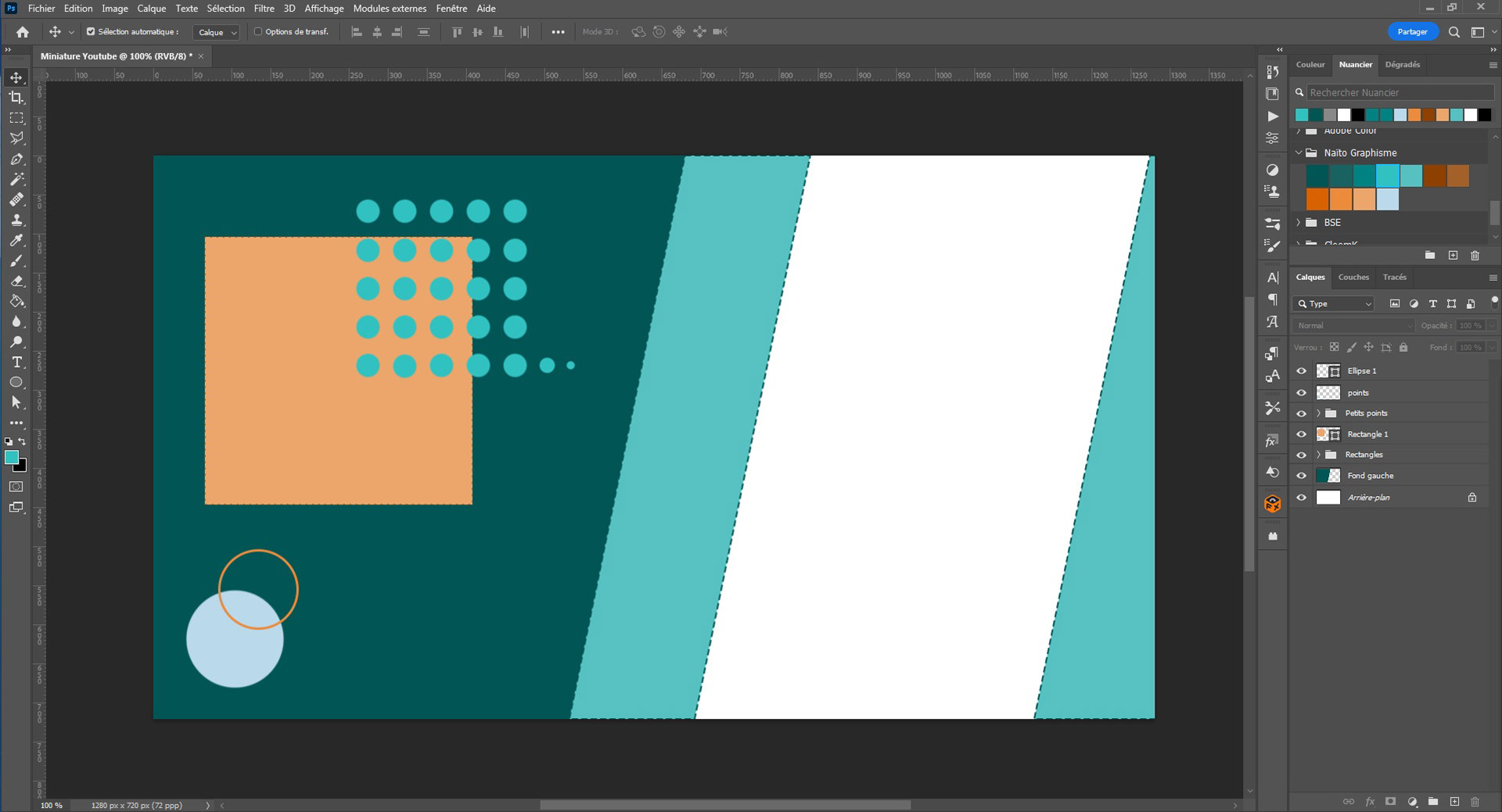Open the Nuancier panel menu
The image size is (1502, 812).
pyautogui.click(x=1493, y=65)
